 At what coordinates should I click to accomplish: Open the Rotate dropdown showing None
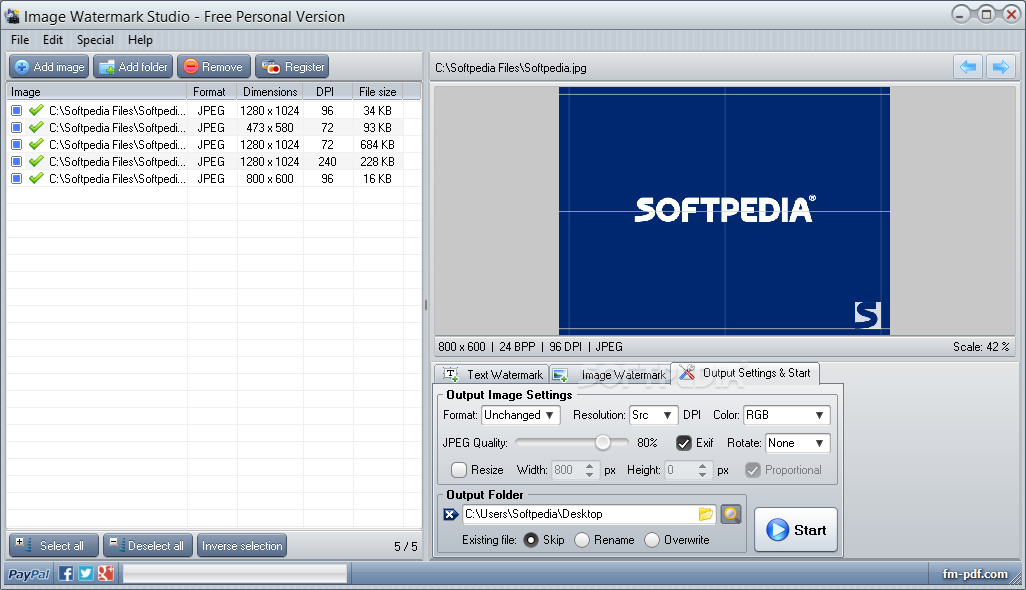pos(798,443)
